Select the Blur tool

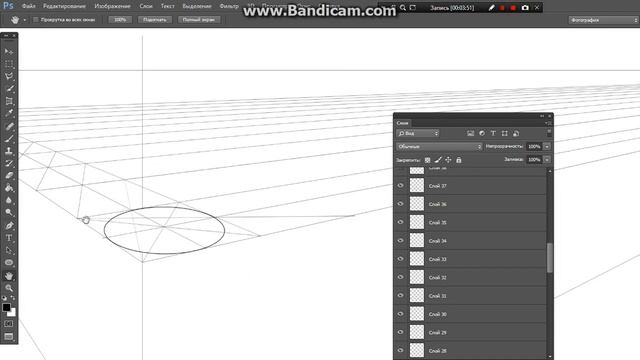pyautogui.click(x=9, y=200)
